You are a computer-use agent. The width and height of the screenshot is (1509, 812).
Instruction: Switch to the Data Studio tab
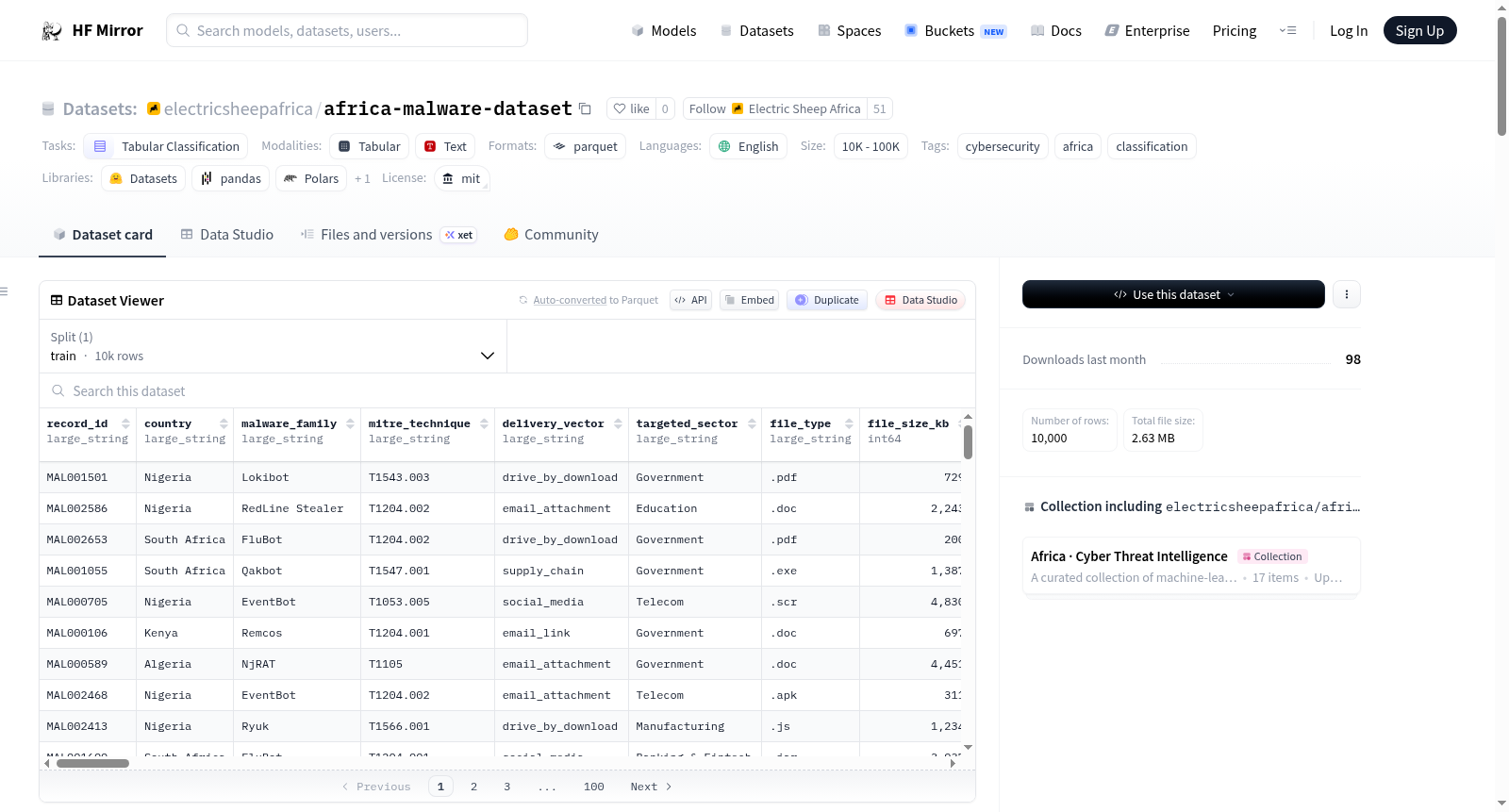227,234
